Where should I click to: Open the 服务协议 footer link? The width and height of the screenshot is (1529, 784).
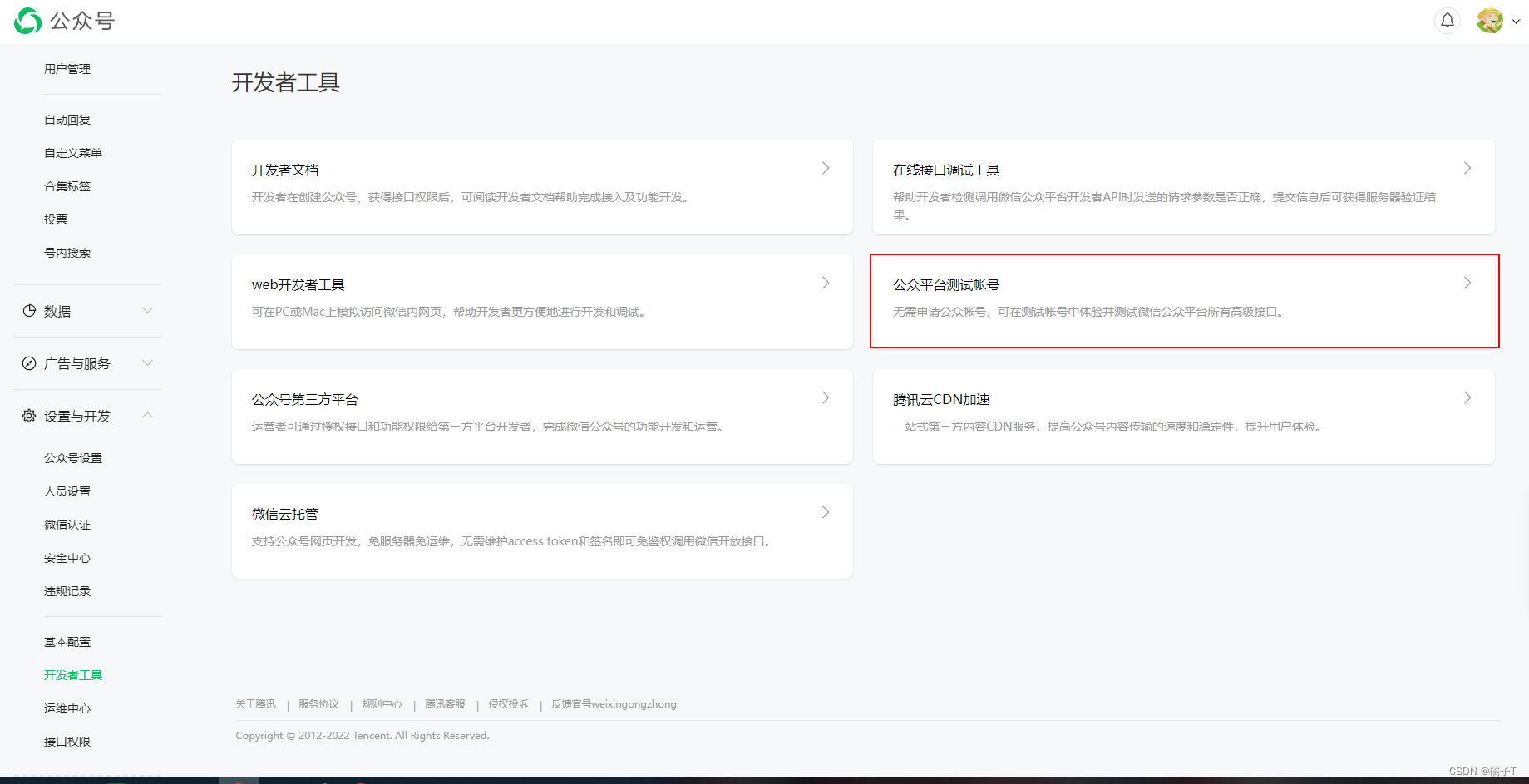click(x=318, y=704)
